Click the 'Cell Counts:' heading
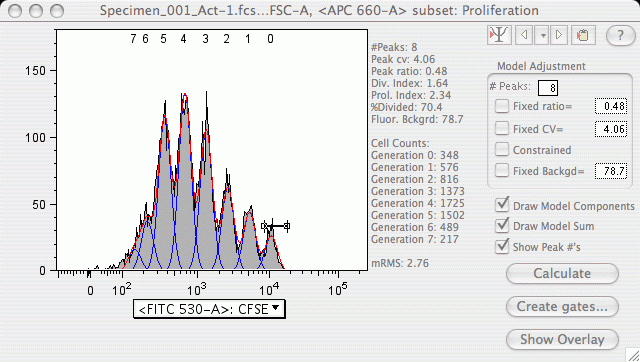 click(x=400, y=143)
